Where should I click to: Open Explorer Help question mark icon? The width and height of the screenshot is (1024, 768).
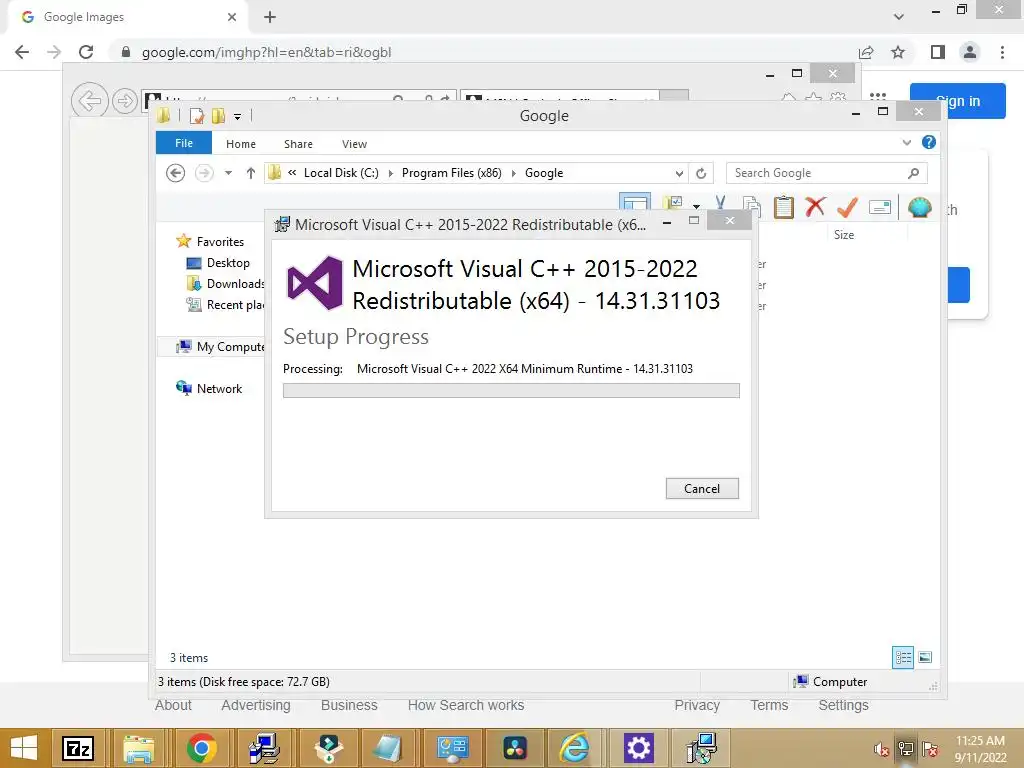[929, 142]
